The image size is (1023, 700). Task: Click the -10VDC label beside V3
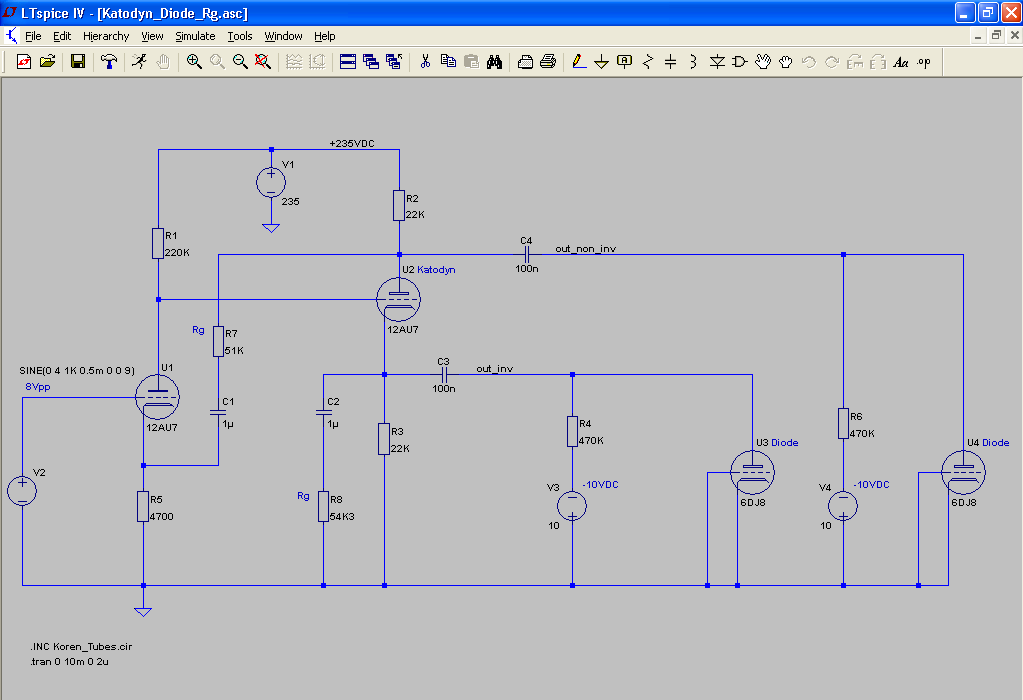tap(600, 484)
